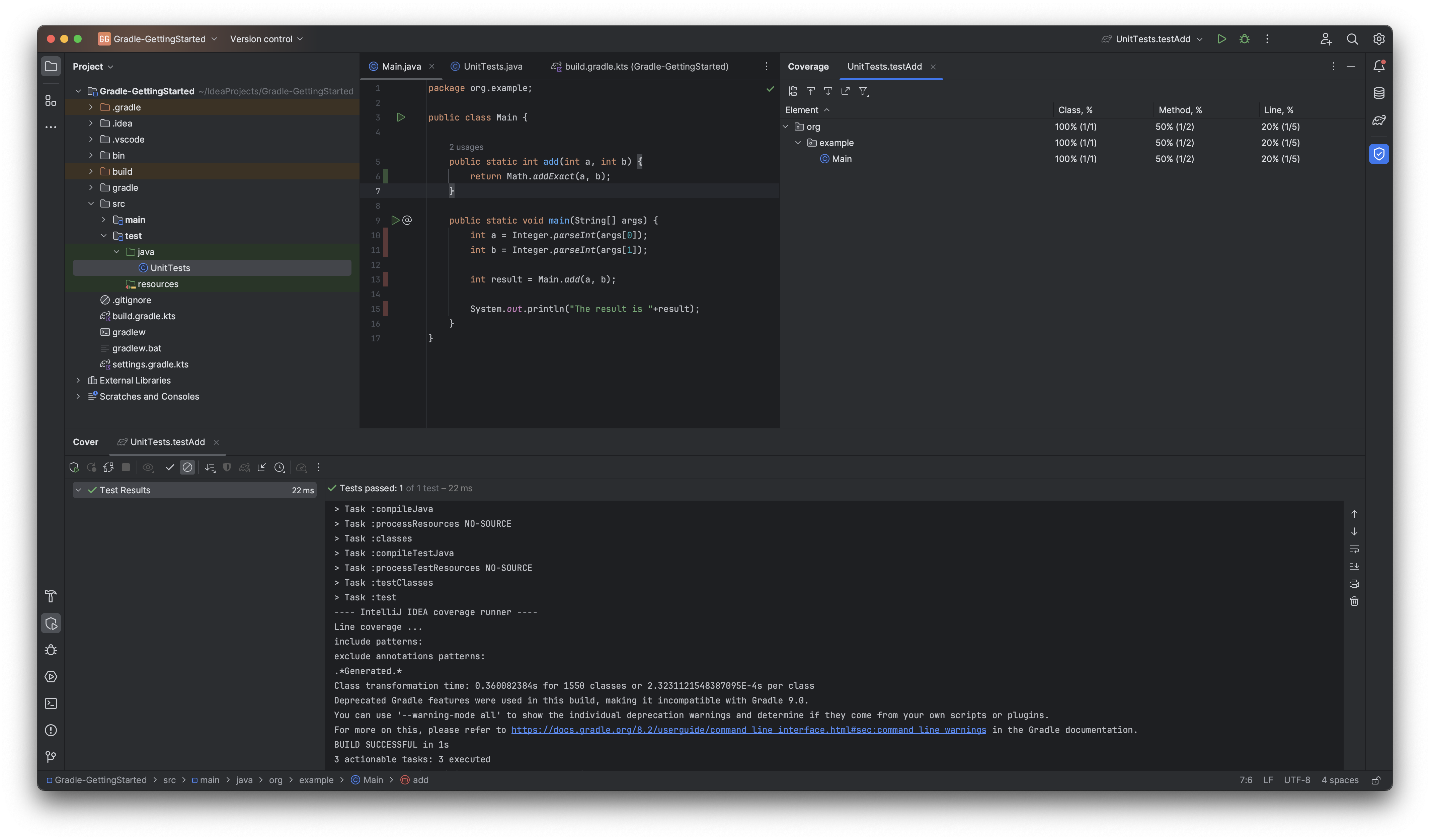
Task: Open the Gradle documentation link in console
Action: 748,730
